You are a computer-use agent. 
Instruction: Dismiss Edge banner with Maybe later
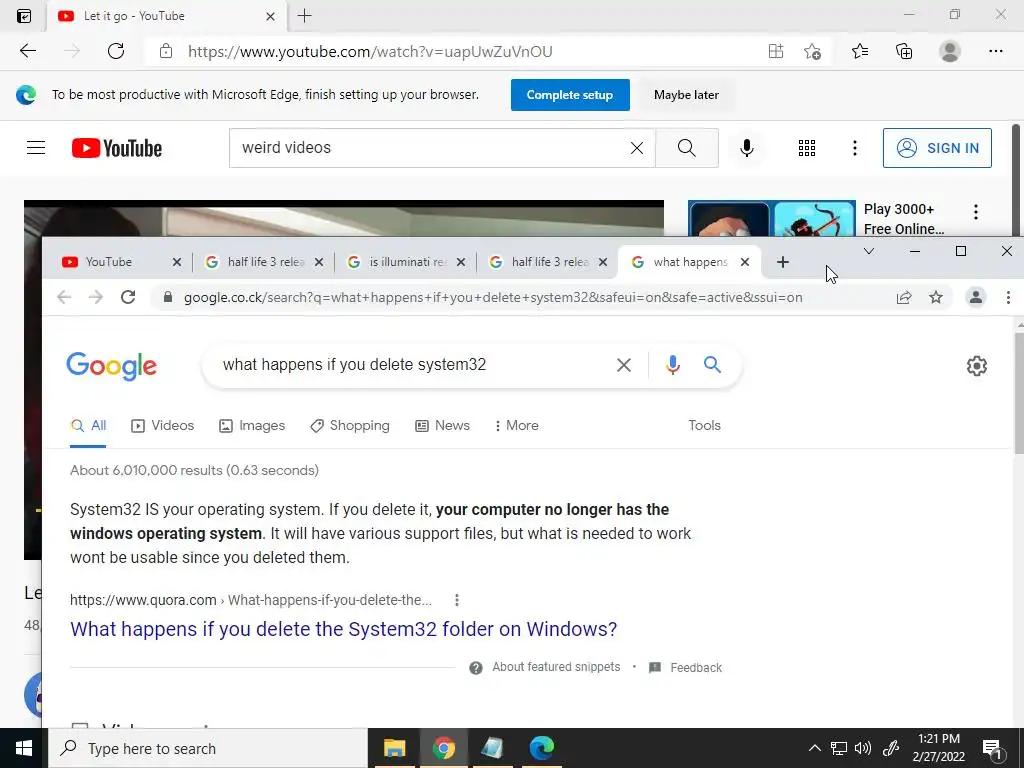pyautogui.click(x=686, y=95)
